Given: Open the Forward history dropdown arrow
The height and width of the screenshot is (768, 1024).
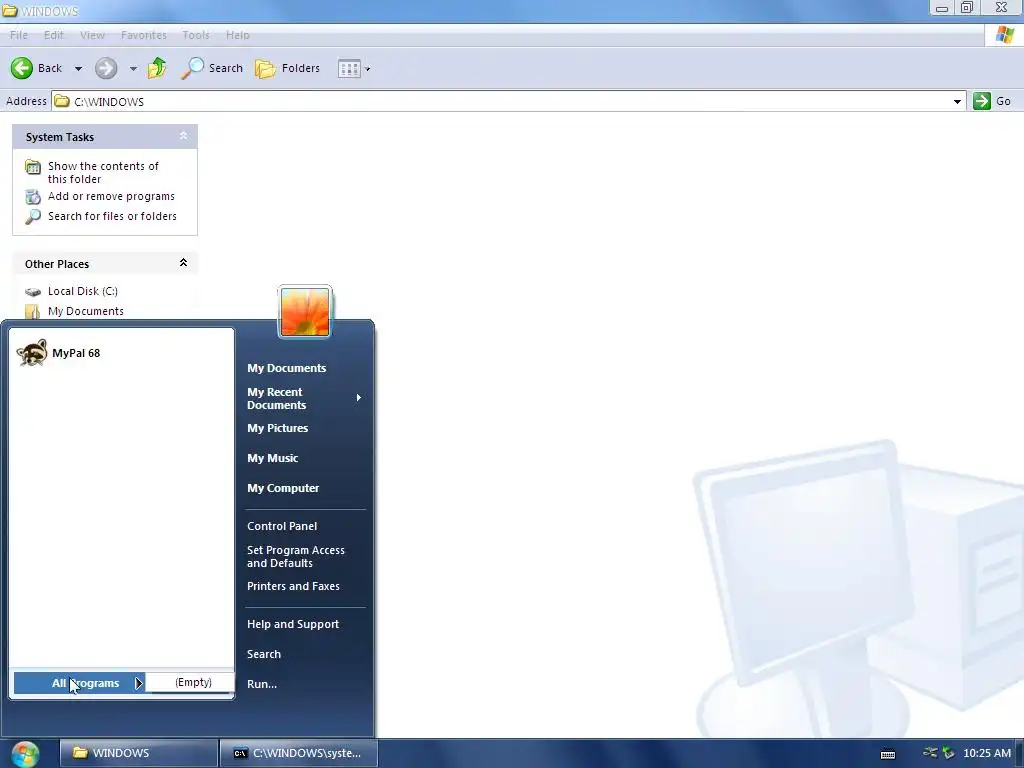Looking at the screenshot, I should (133, 69).
